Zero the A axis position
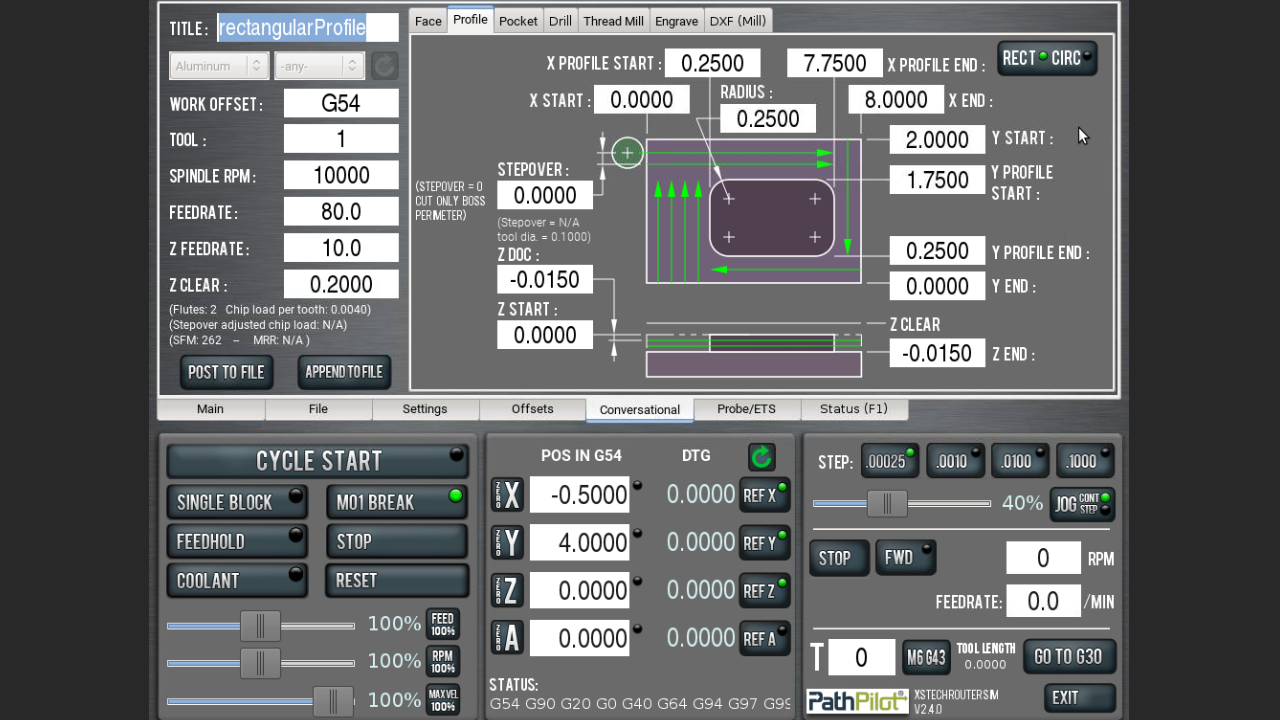Viewport: 1280px width, 720px height. click(x=507, y=638)
